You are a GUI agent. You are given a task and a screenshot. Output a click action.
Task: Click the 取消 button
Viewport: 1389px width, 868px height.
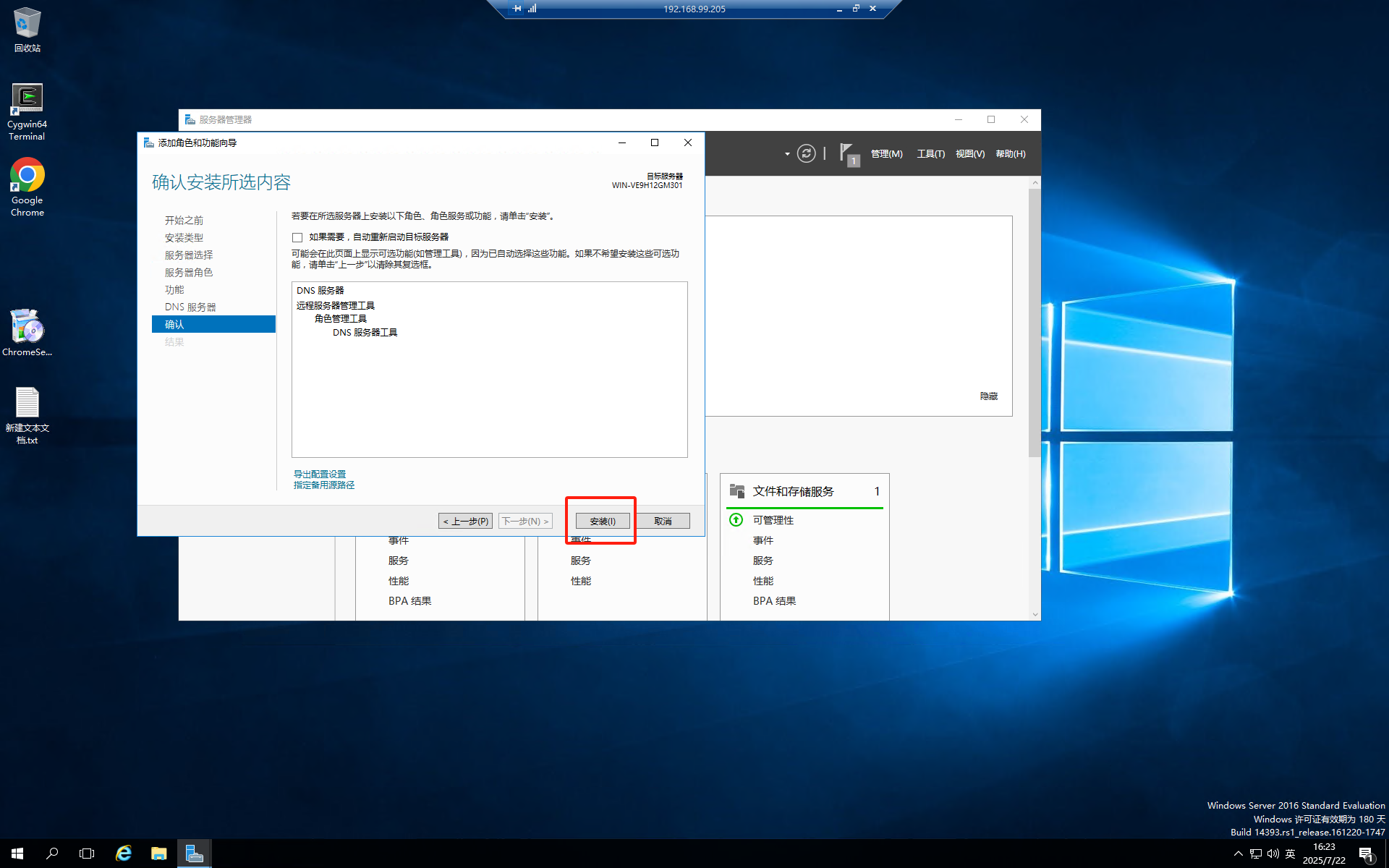point(663,521)
